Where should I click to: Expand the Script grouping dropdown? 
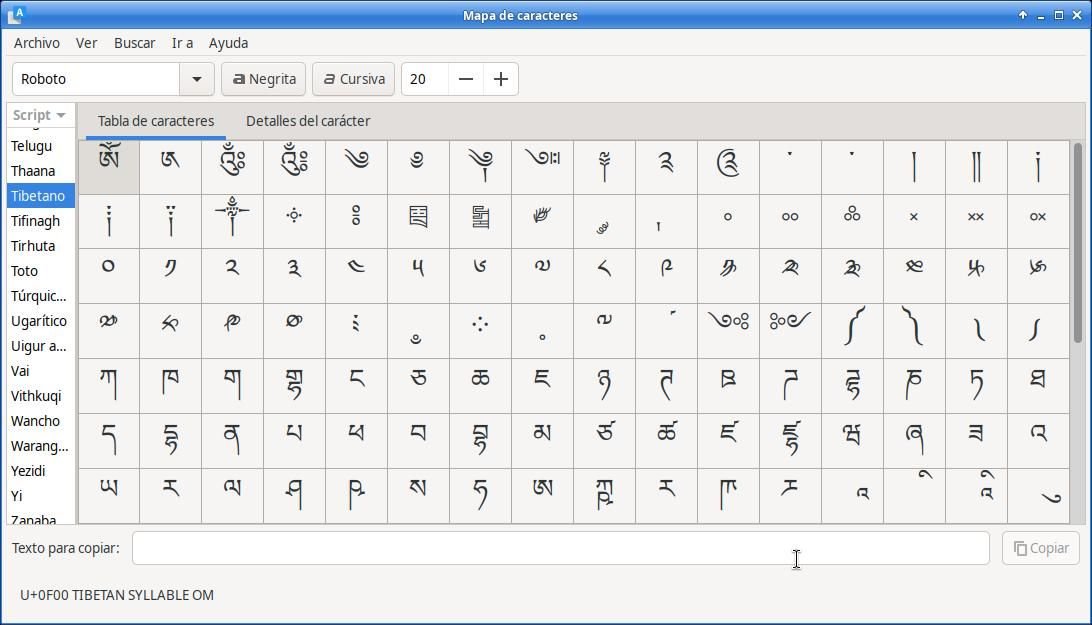pyautogui.click(x=41, y=115)
